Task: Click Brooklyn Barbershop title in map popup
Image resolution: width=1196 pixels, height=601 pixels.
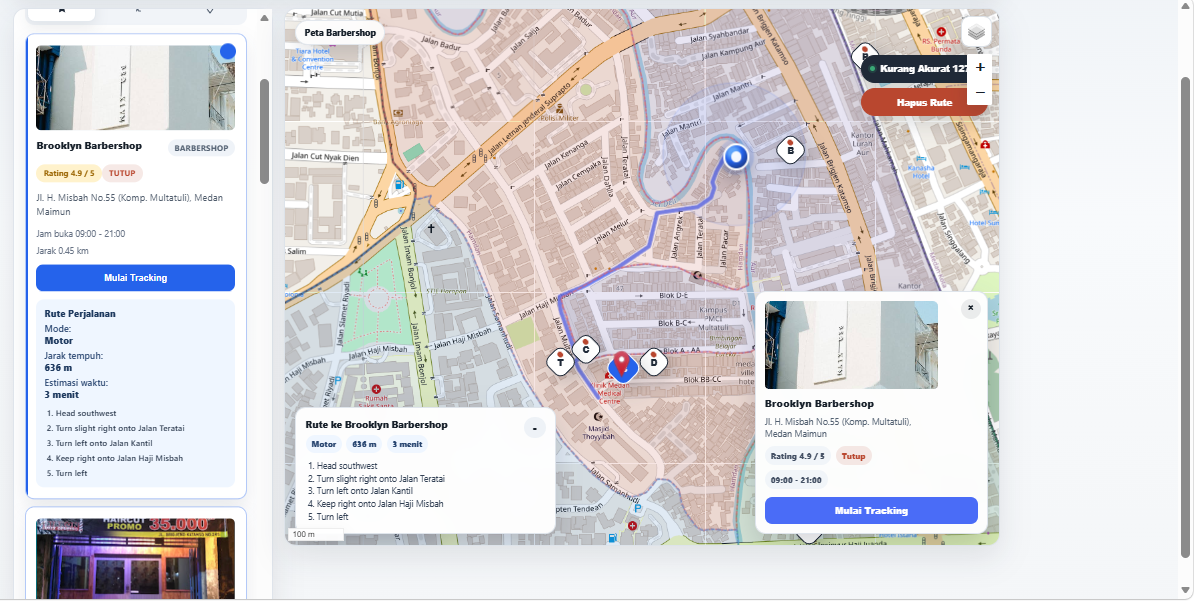Action: tap(819, 403)
